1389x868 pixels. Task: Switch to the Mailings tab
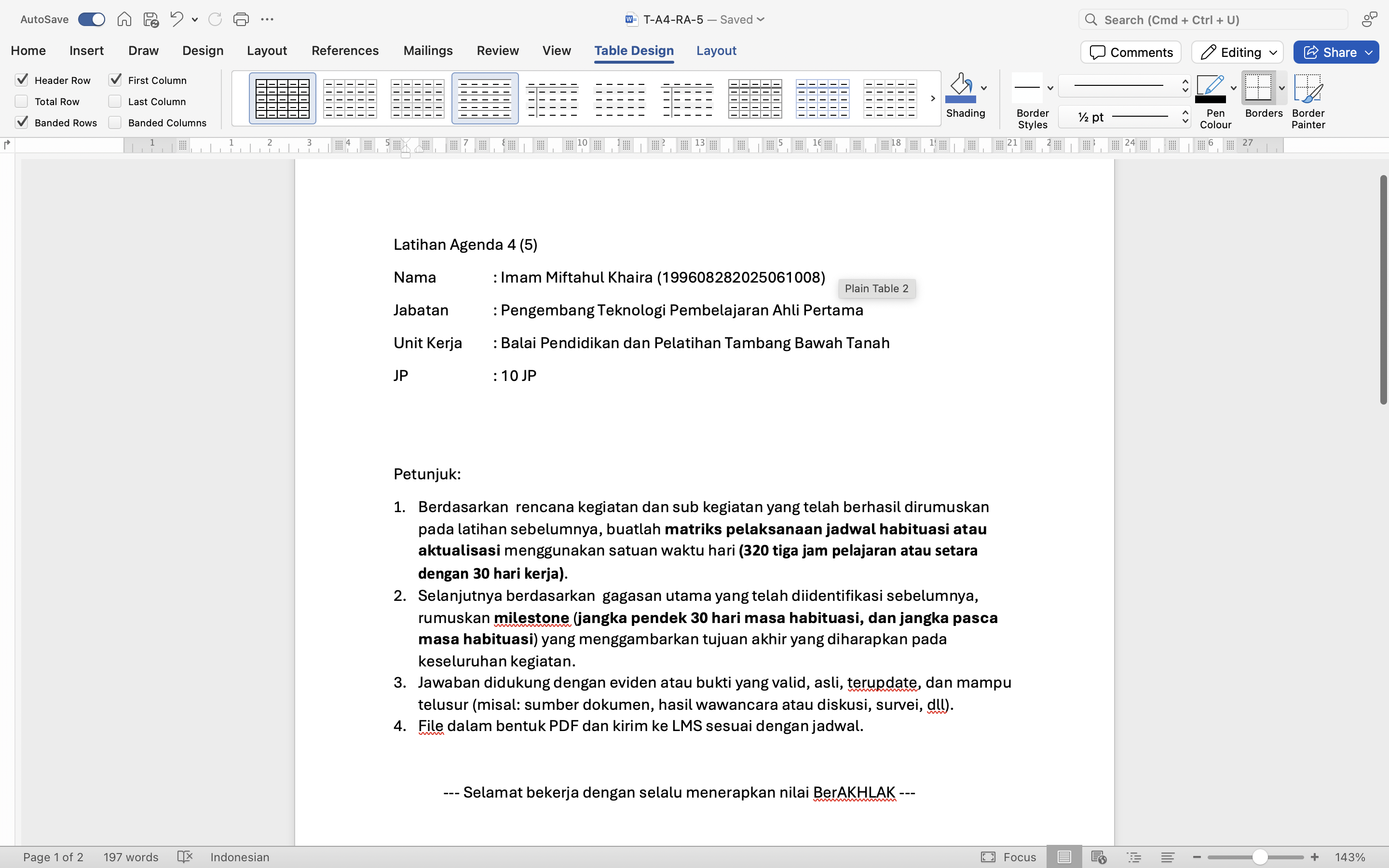(428, 51)
